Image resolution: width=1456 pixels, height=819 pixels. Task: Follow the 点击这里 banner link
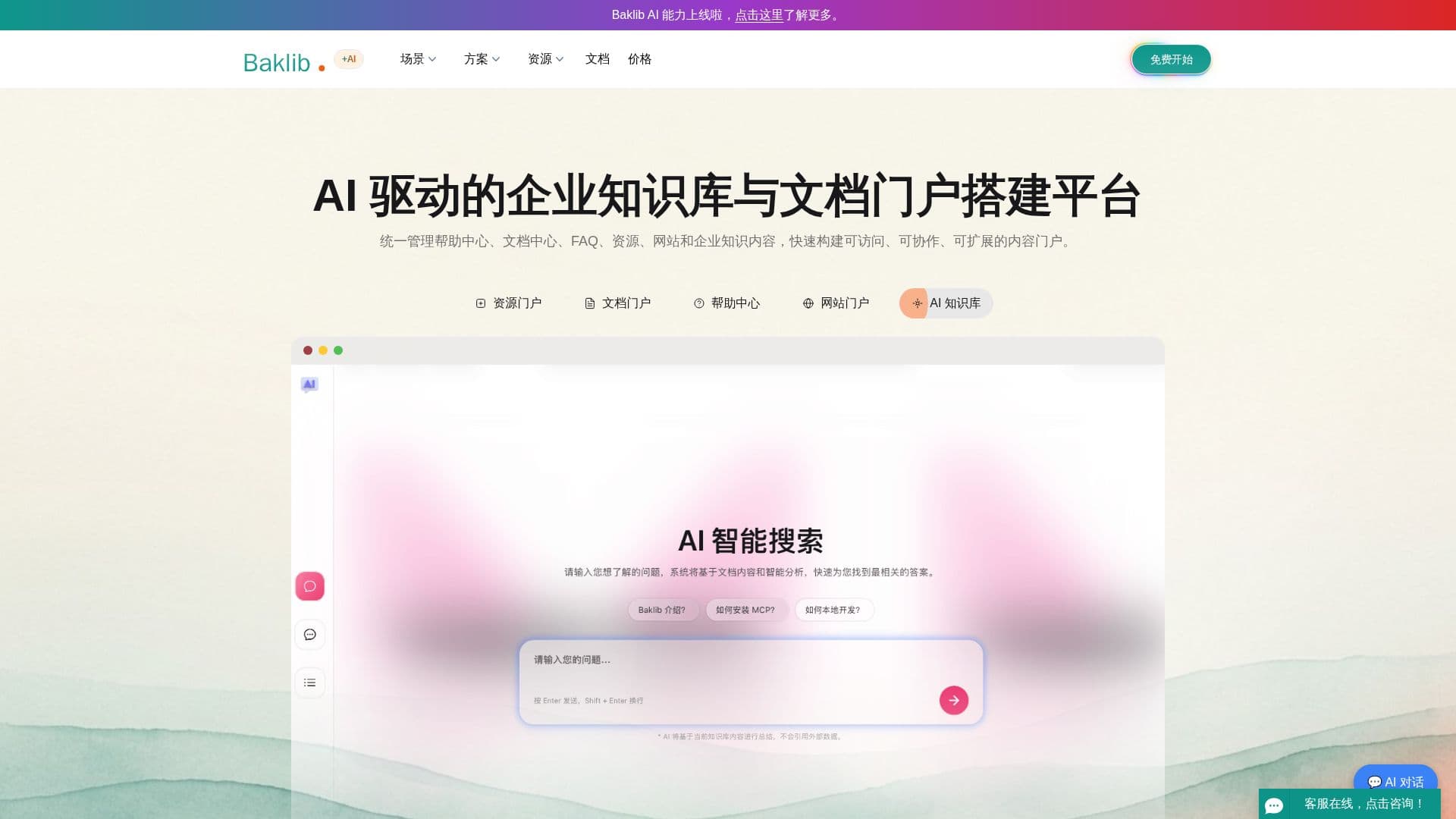[759, 15]
